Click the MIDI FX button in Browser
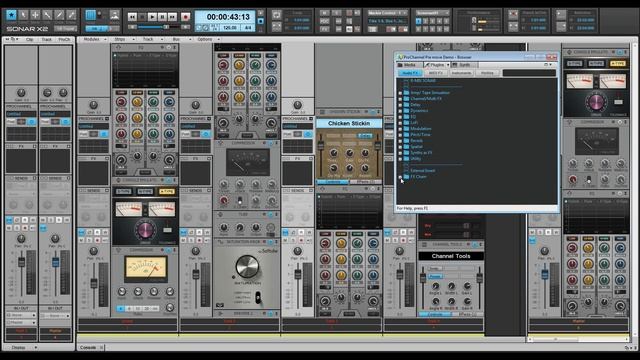The image size is (640, 360). pos(436,73)
